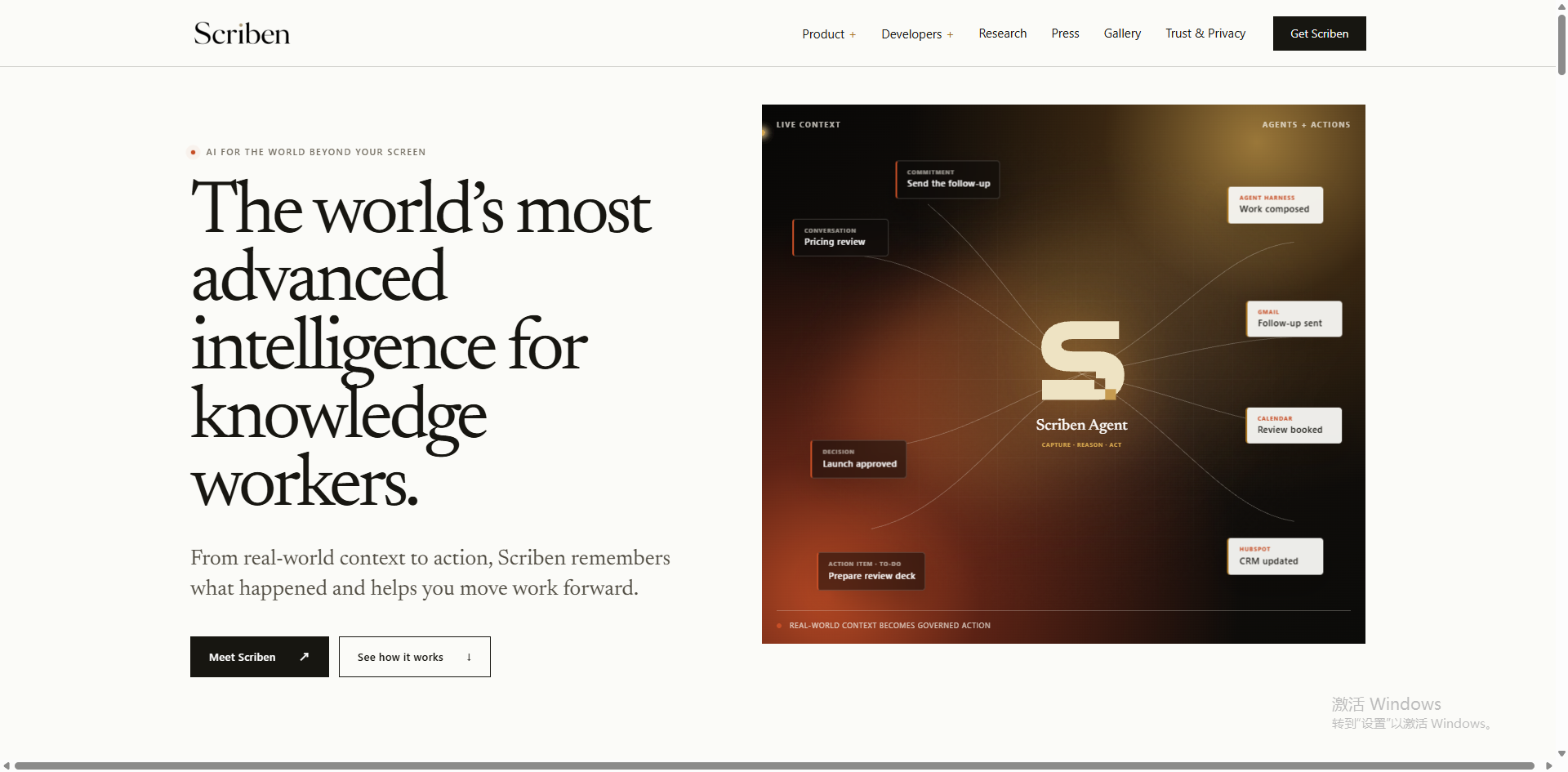The image size is (1568, 772).
Task: Click the scroll down arrow
Action: [x=1561, y=754]
